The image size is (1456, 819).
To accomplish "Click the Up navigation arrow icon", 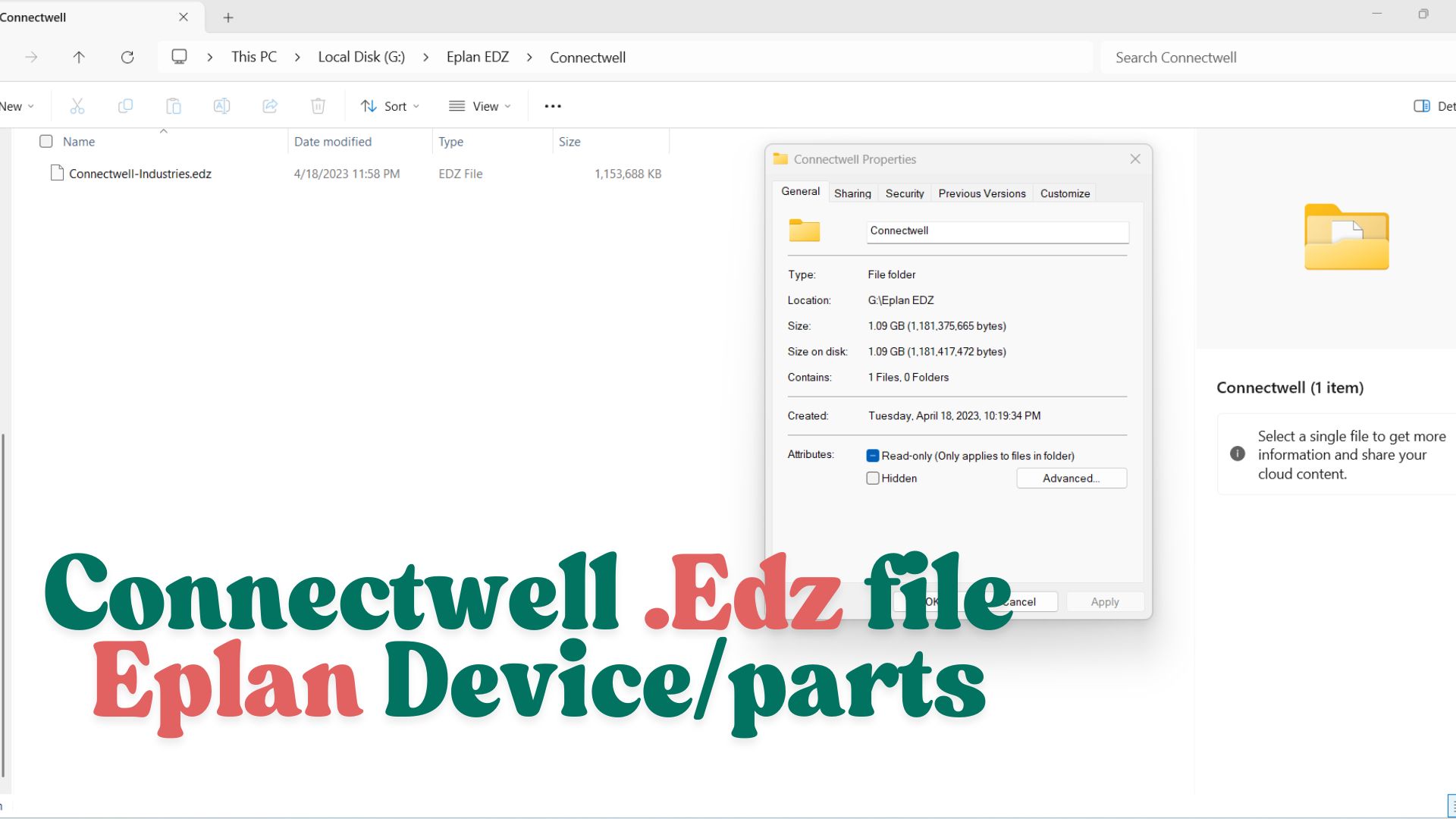I will pyautogui.click(x=79, y=57).
